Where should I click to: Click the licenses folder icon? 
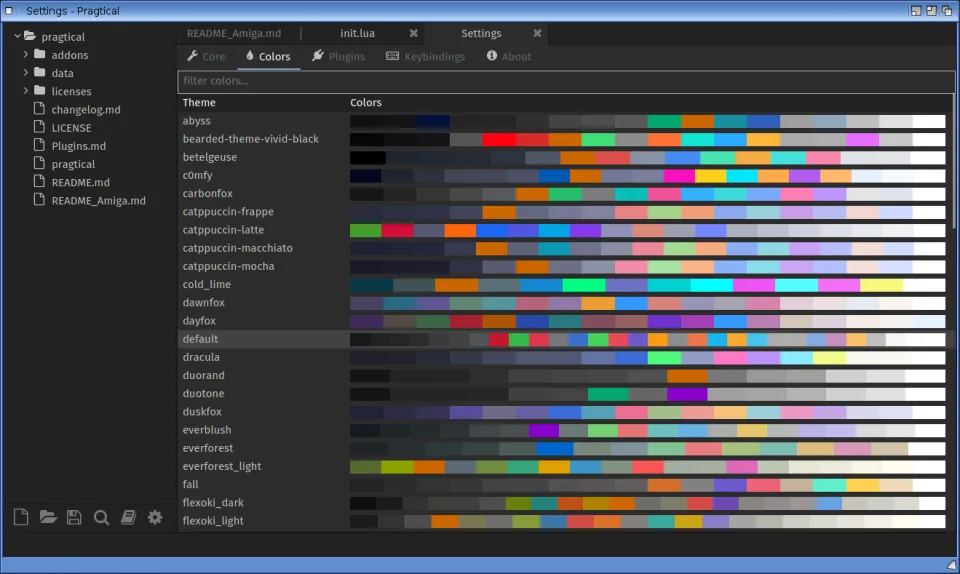(40, 91)
